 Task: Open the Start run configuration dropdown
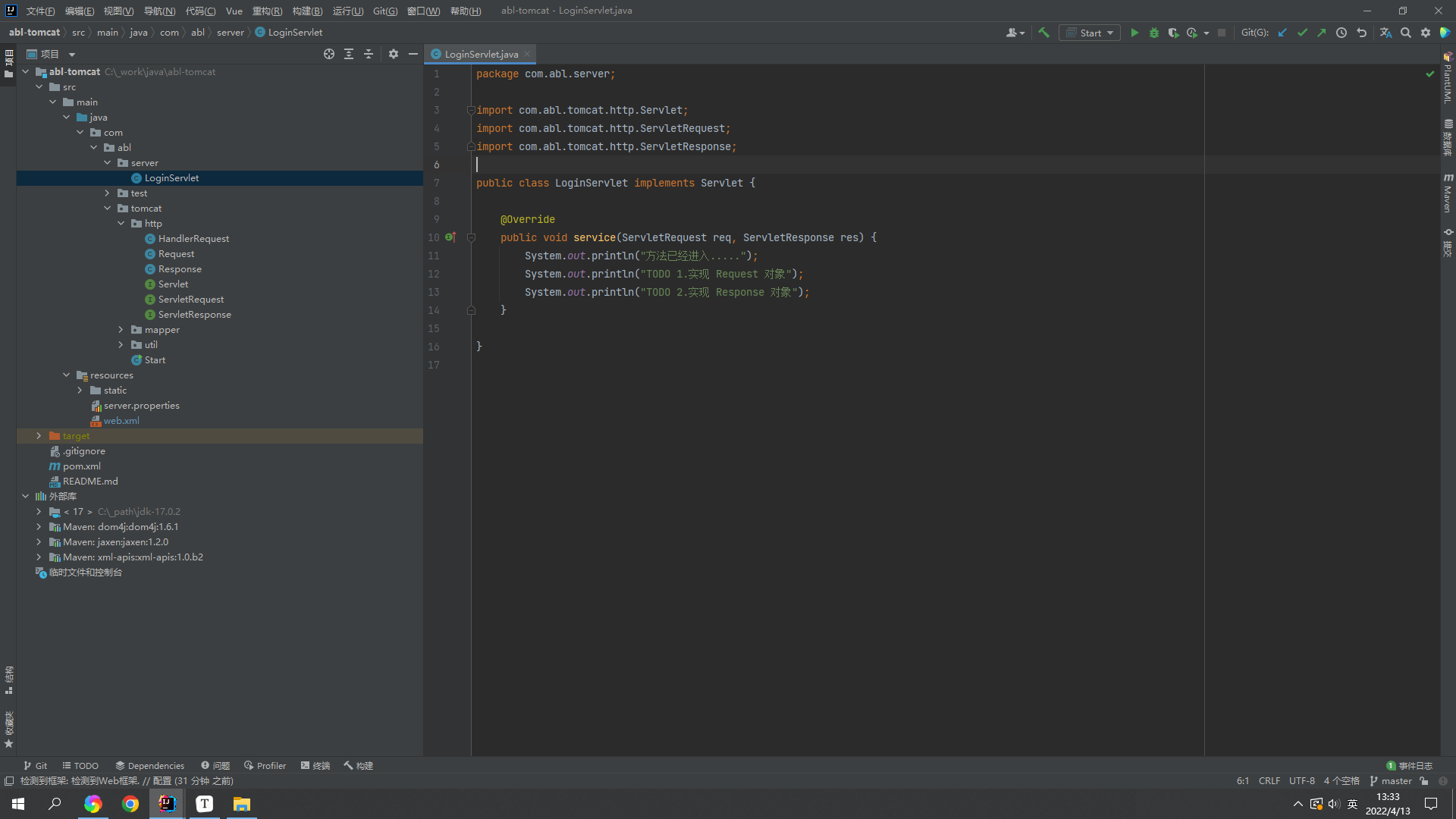1090,33
